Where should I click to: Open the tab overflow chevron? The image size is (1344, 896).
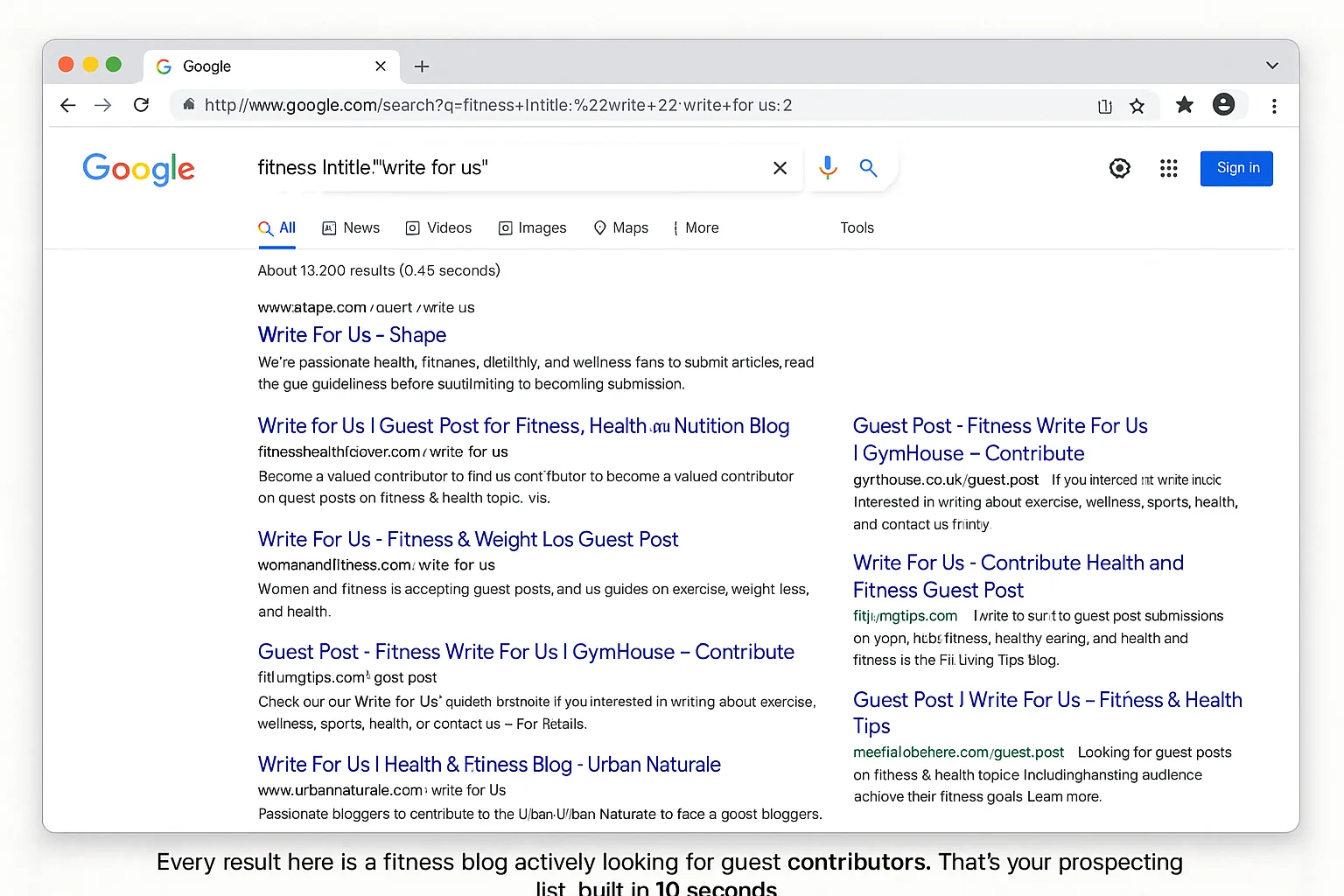coord(1273,65)
